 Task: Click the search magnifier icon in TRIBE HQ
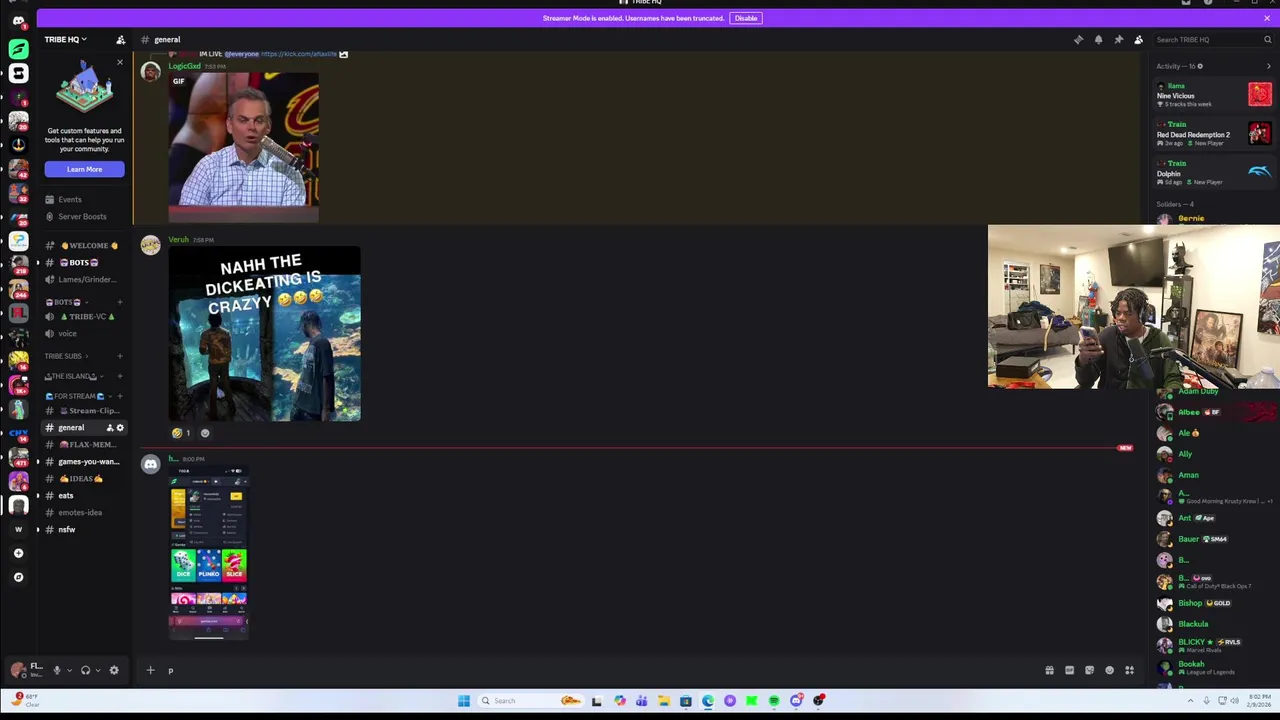pos(1267,40)
